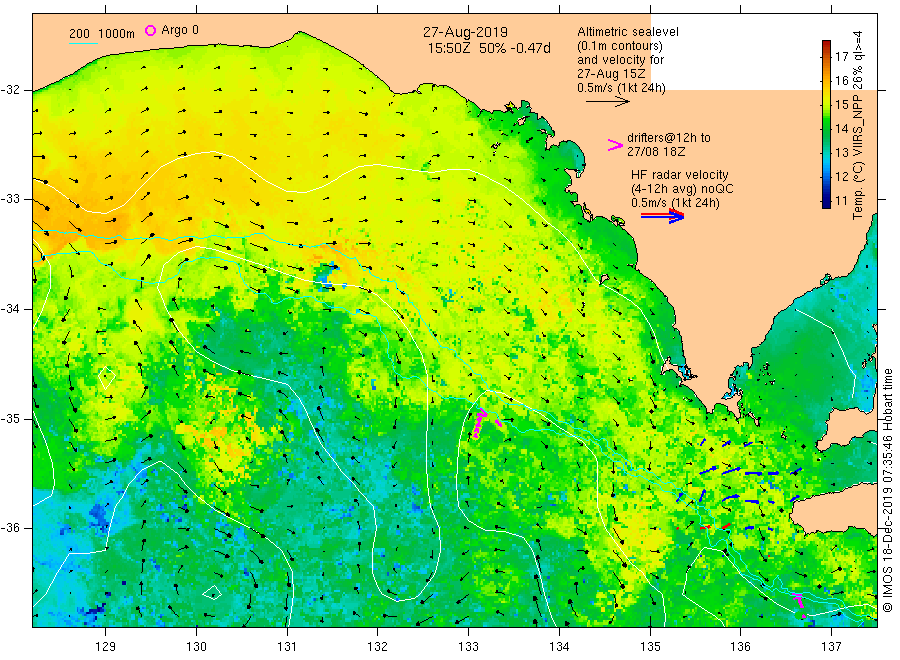This screenshot has height=660, width=900.
Task: Click longitude axis label 132
Action: coord(378,647)
